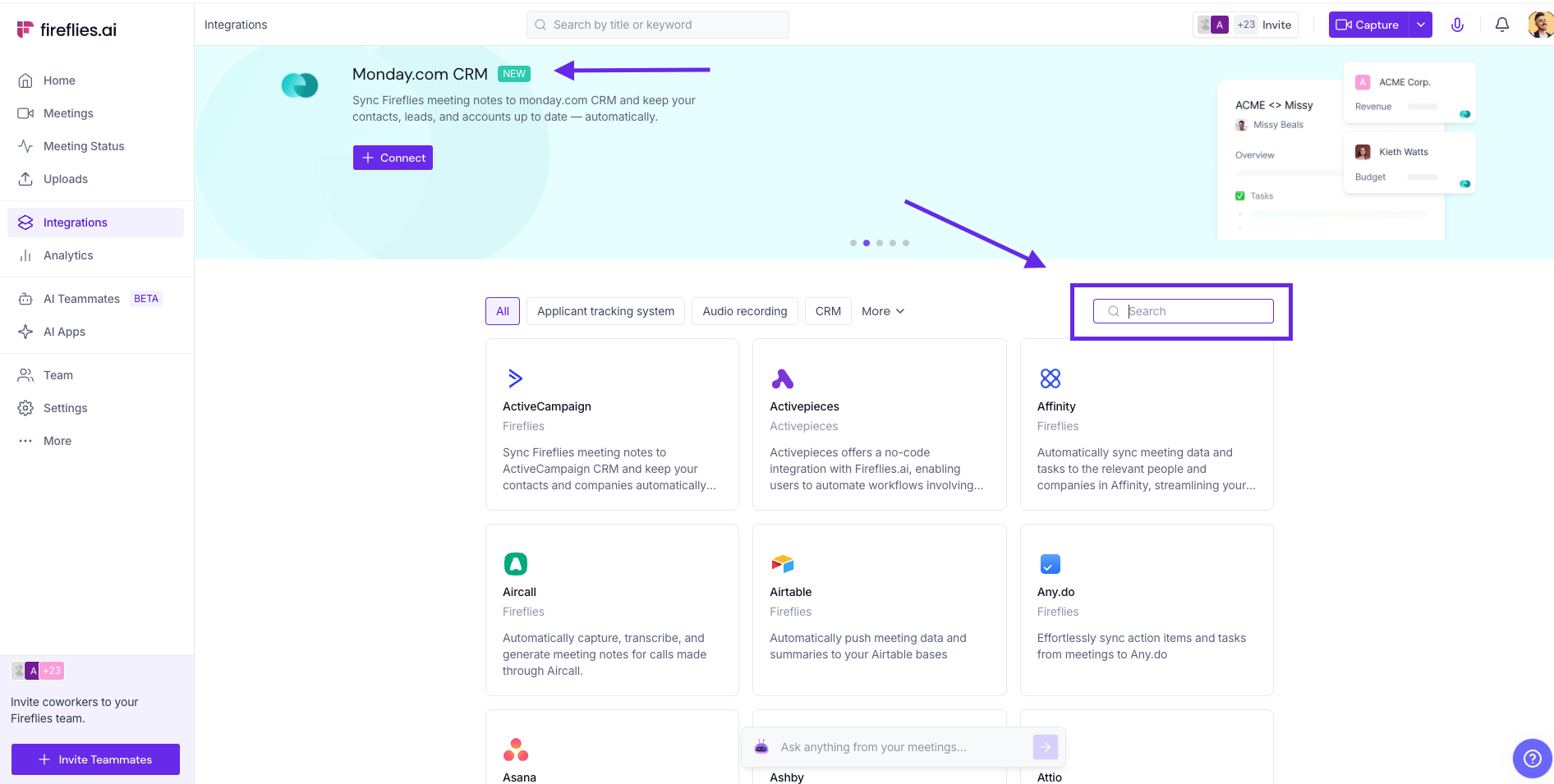Image resolution: width=1554 pixels, height=784 pixels.
Task: Open the help question mark button
Action: 1533,759
